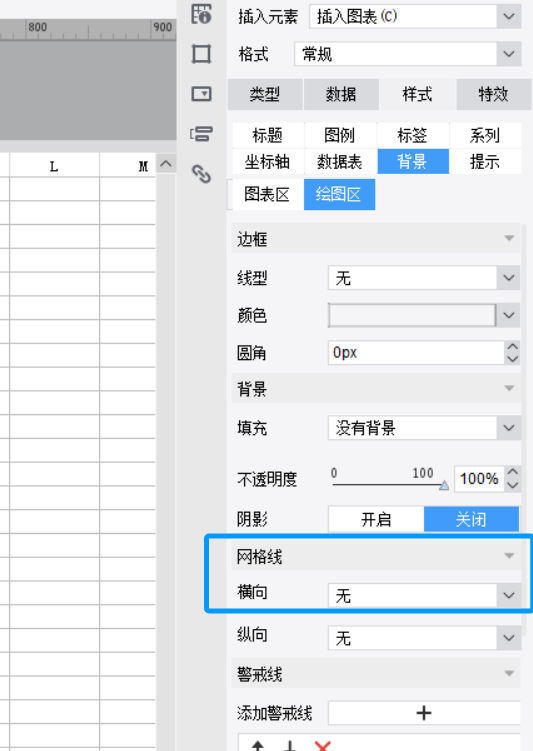Increase the 圆角 radius stepper up arrow

point(513,347)
